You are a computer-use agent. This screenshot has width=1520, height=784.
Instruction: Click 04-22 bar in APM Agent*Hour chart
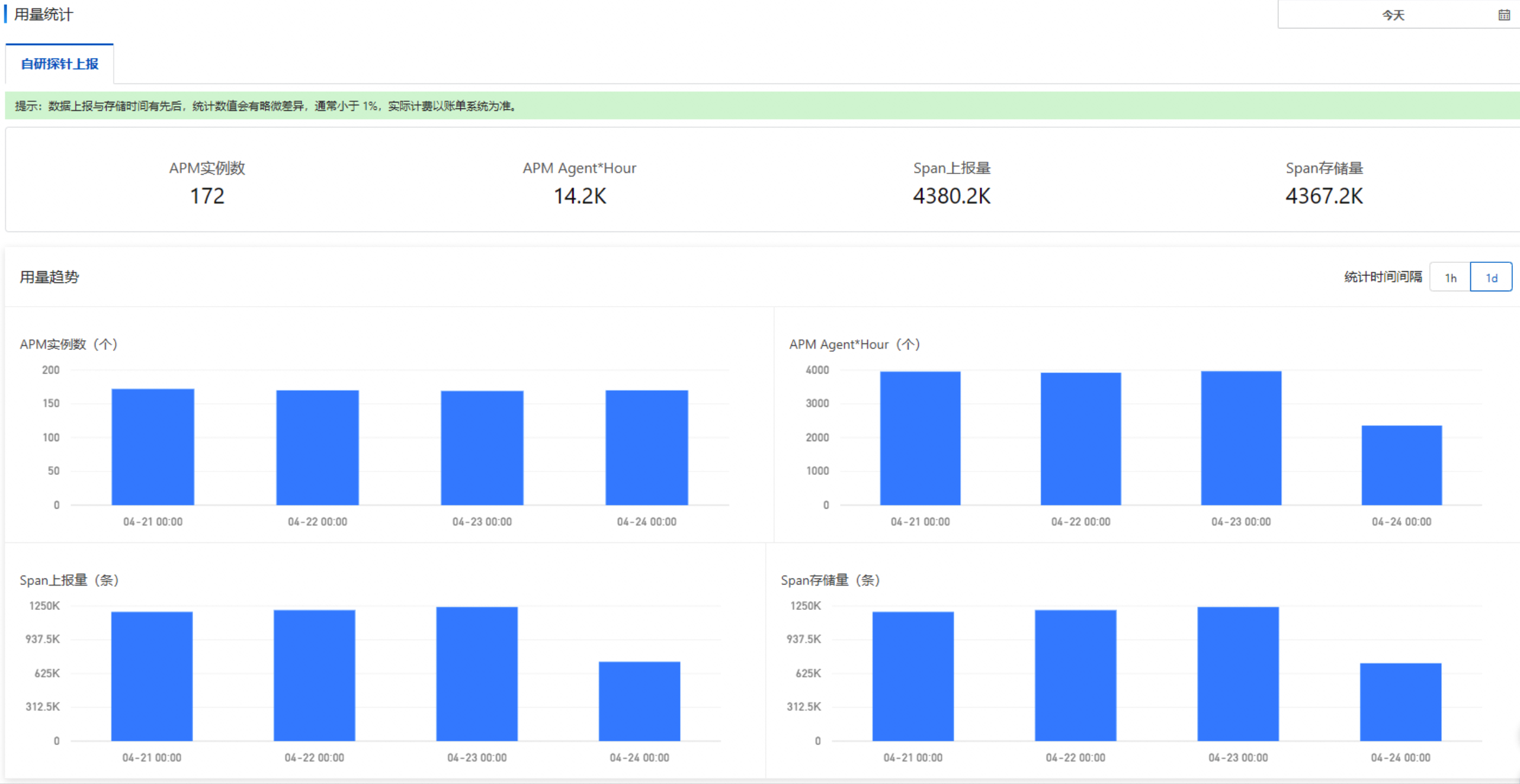(1080, 439)
